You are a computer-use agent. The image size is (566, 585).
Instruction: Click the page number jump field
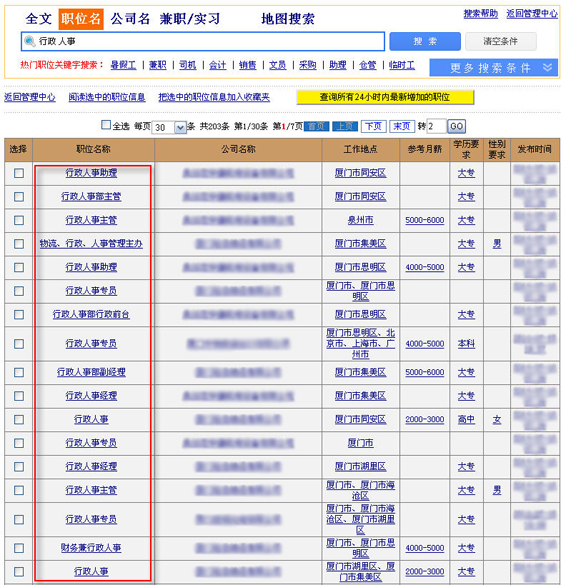click(436, 126)
